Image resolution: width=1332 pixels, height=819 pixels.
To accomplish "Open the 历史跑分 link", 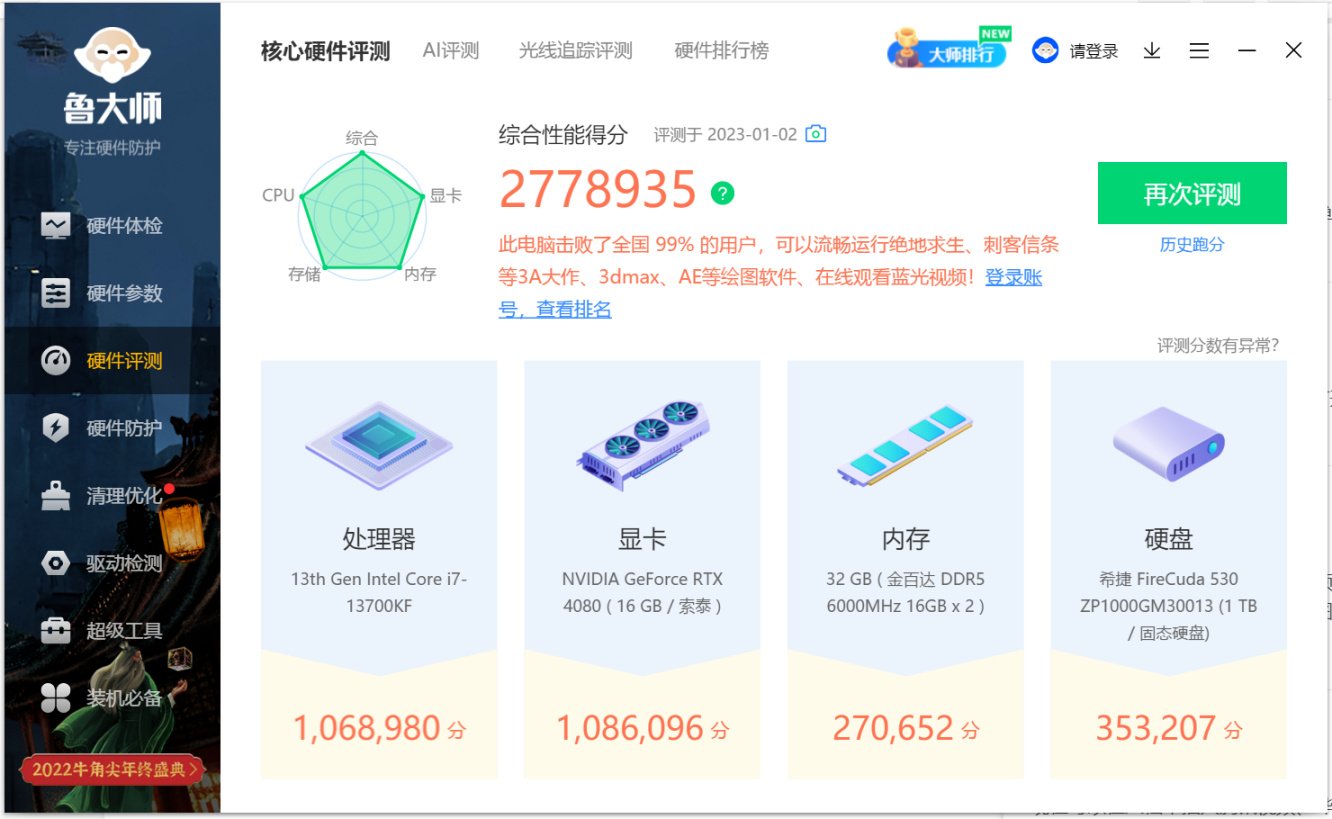I will coord(1192,245).
